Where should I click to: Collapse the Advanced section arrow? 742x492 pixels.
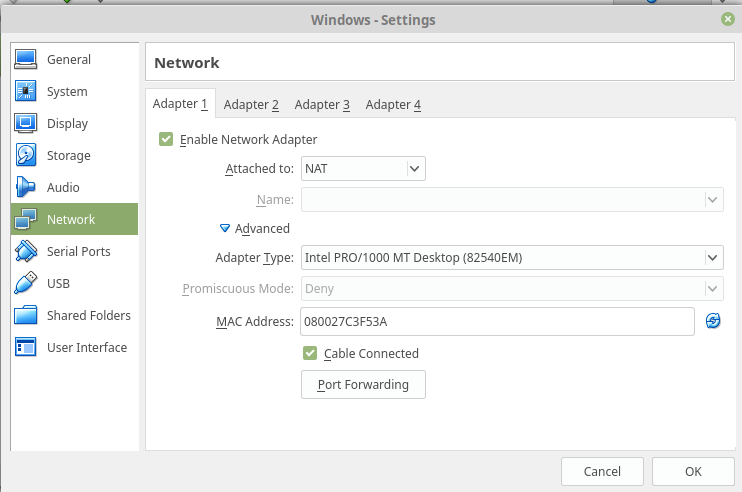click(x=225, y=229)
